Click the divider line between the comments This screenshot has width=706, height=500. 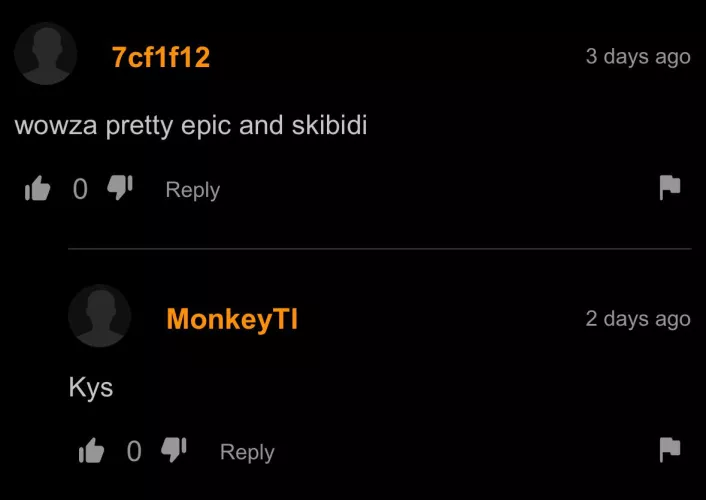coord(380,248)
